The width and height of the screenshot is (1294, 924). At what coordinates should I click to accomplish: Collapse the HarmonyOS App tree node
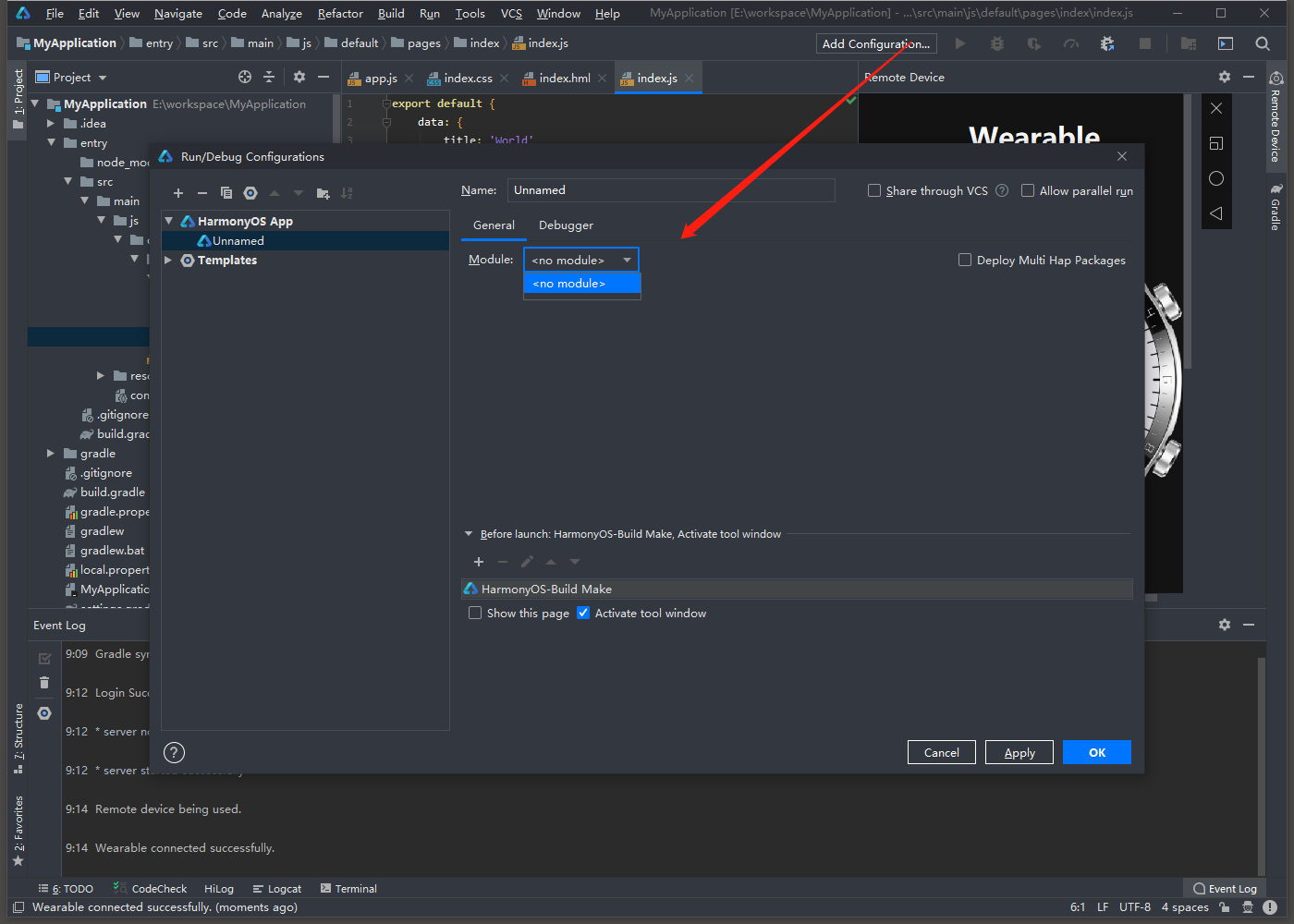point(169,221)
